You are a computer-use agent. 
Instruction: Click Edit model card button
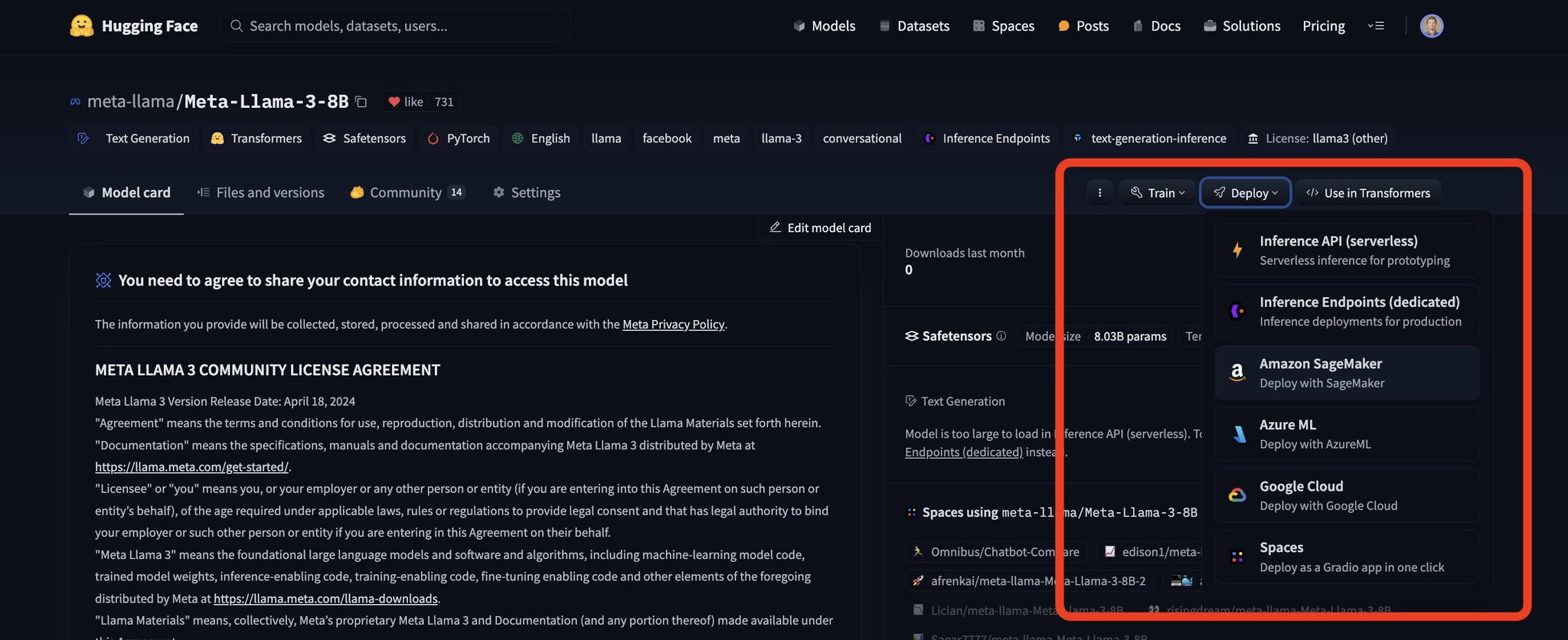click(x=820, y=227)
